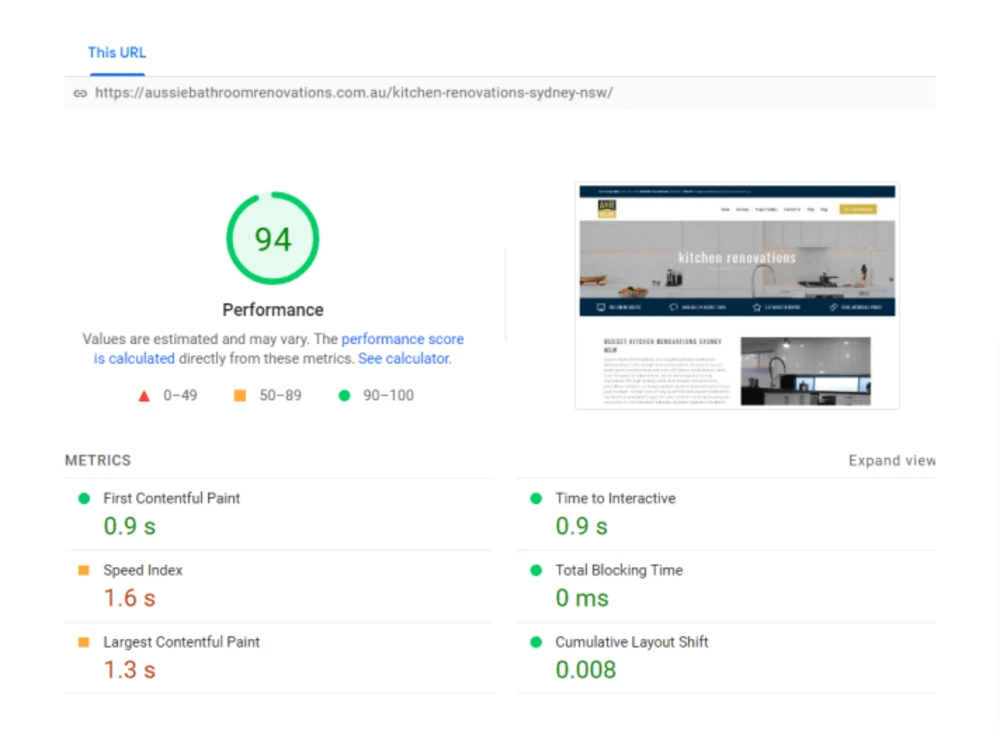
Task: Click the 1.3 s Largest Contentful Paint value
Action: click(x=129, y=670)
